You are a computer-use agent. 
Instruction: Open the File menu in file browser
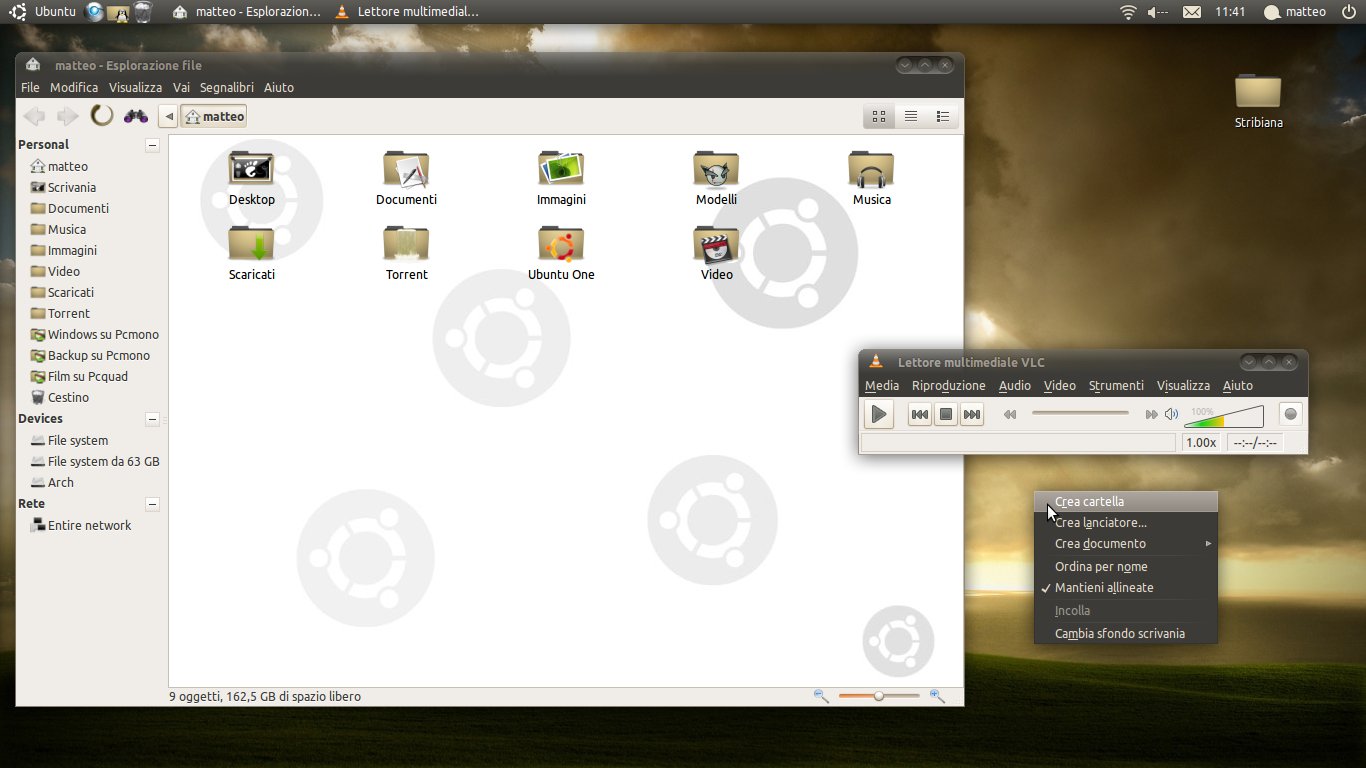pos(30,88)
